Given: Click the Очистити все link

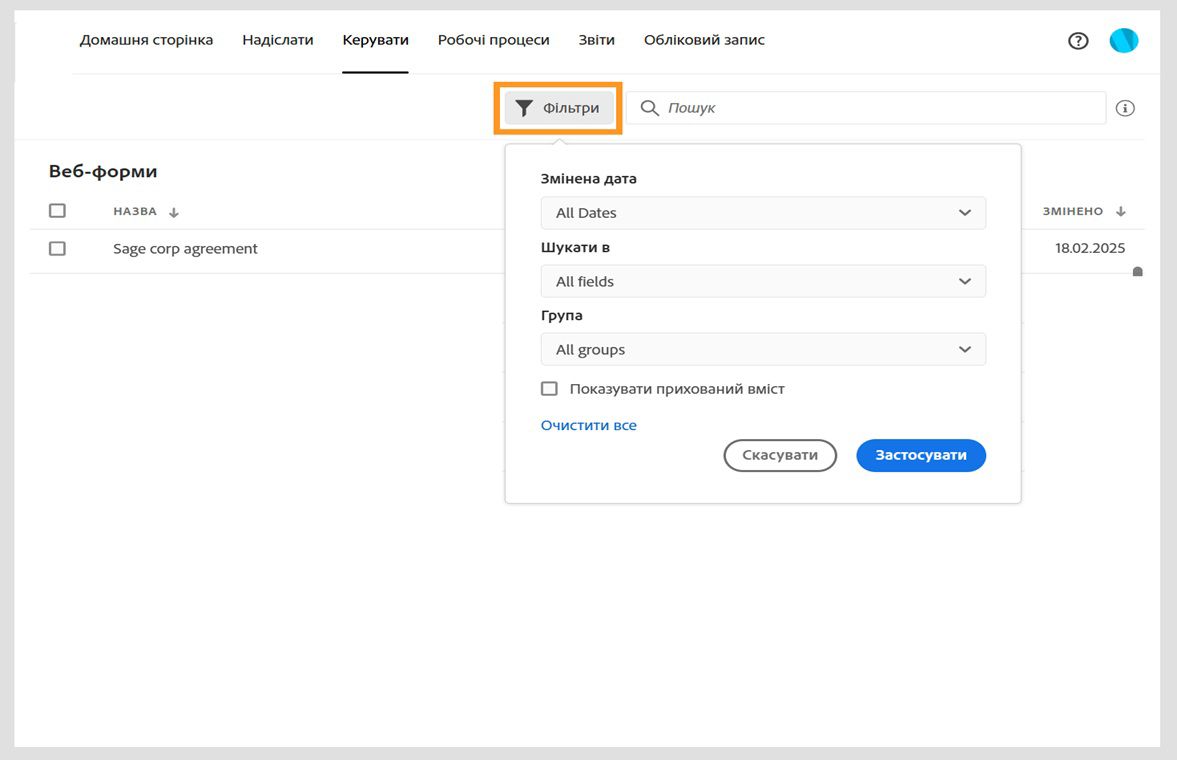Looking at the screenshot, I should [588, 425].
